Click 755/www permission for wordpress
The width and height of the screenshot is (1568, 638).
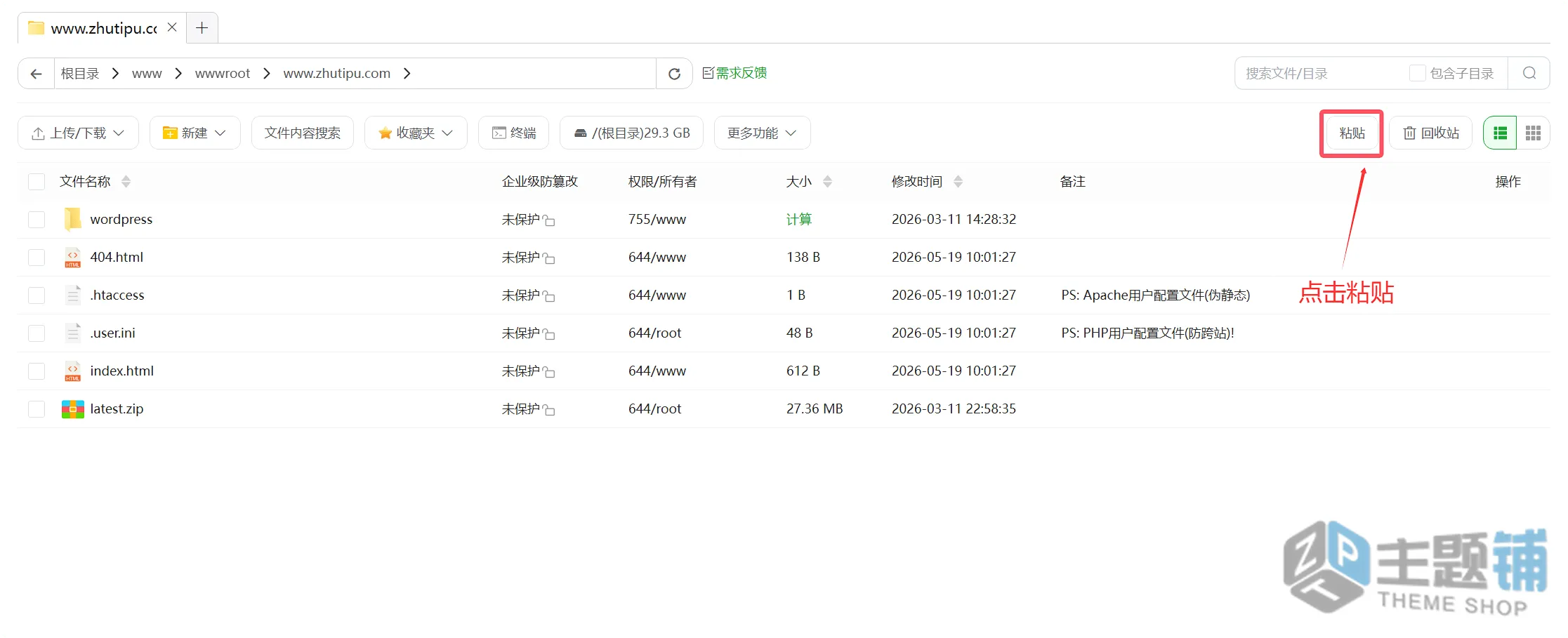657,219
